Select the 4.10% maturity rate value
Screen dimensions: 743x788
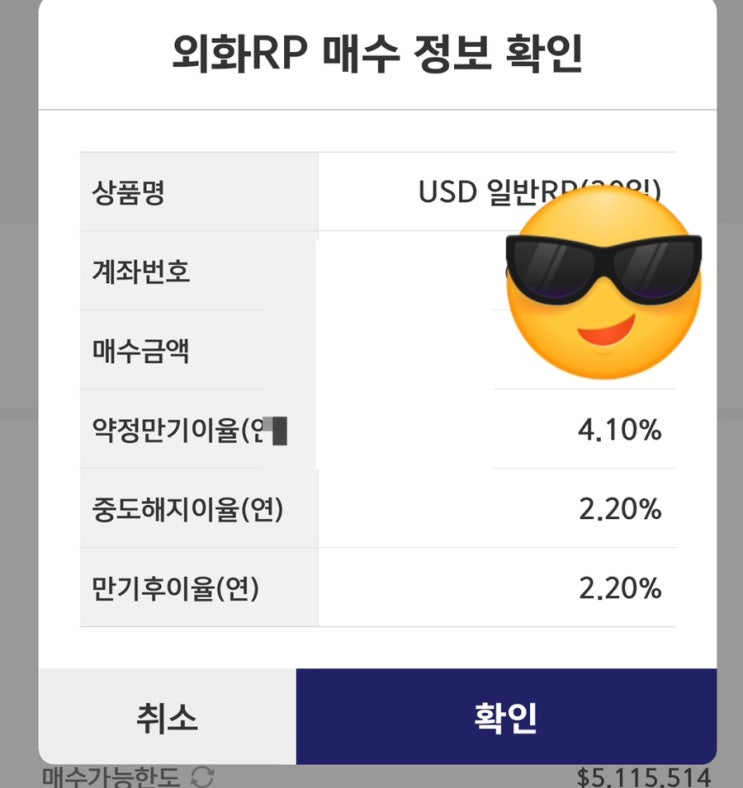620,431
